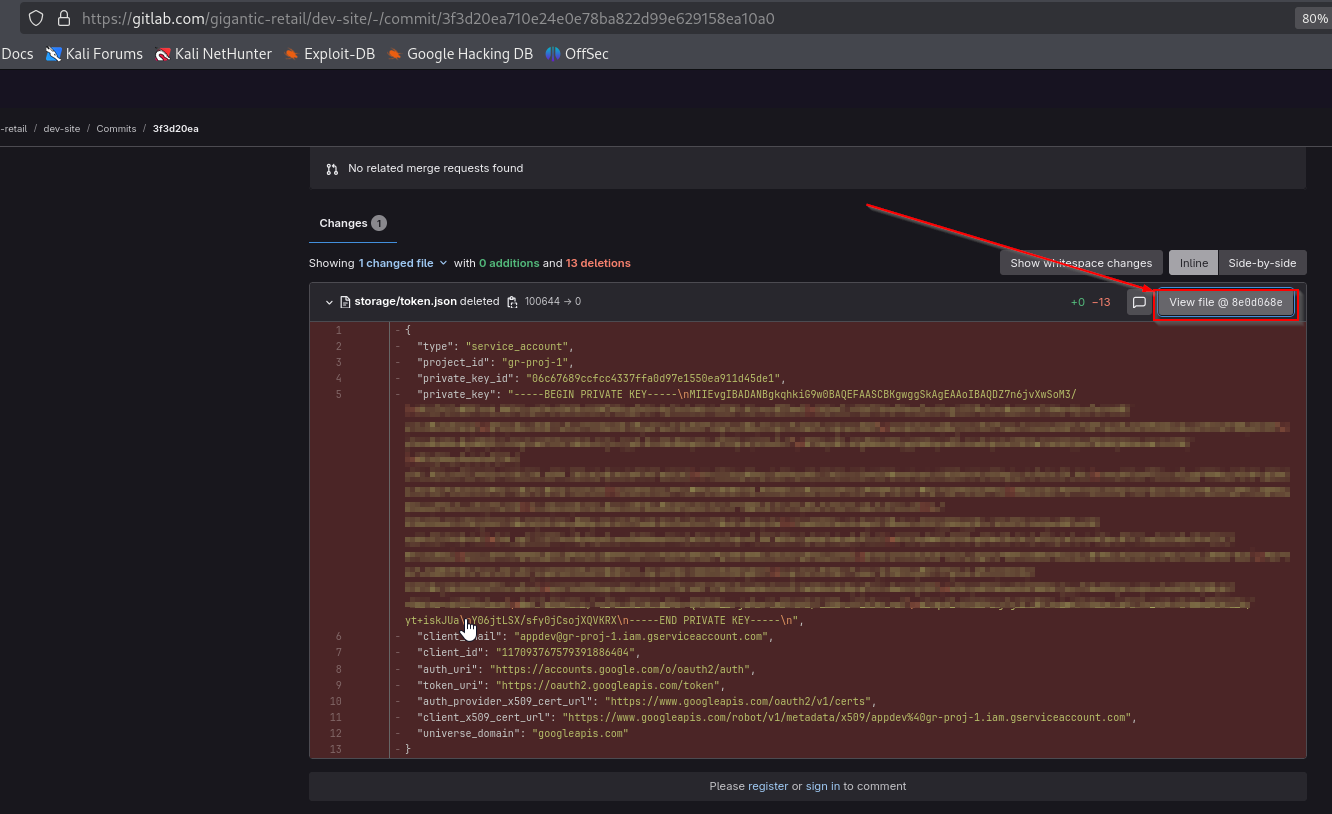Image resolution: width=1332 pixels, height=814 pixels.
Task: Click the tracking protection shield icon
Action: [36, 18]
